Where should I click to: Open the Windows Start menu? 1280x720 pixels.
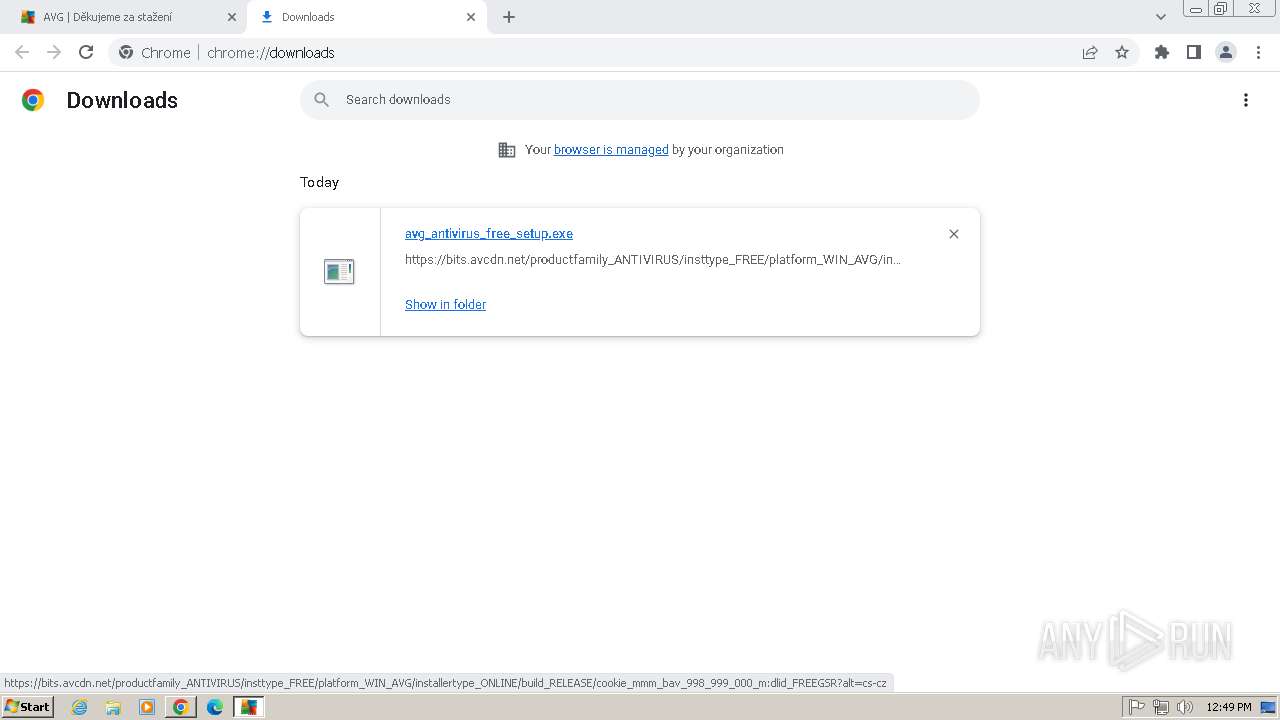tap(28, 707)
